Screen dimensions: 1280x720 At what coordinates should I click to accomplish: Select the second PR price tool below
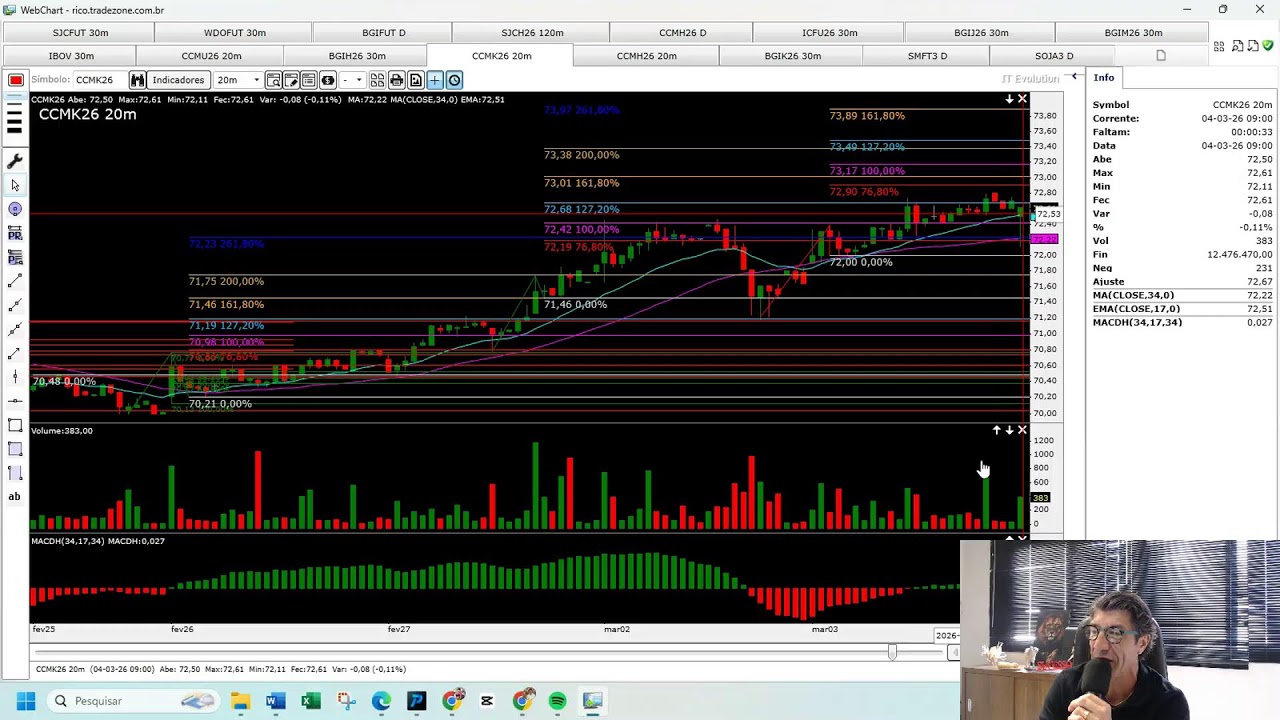(x=15, y=257)
